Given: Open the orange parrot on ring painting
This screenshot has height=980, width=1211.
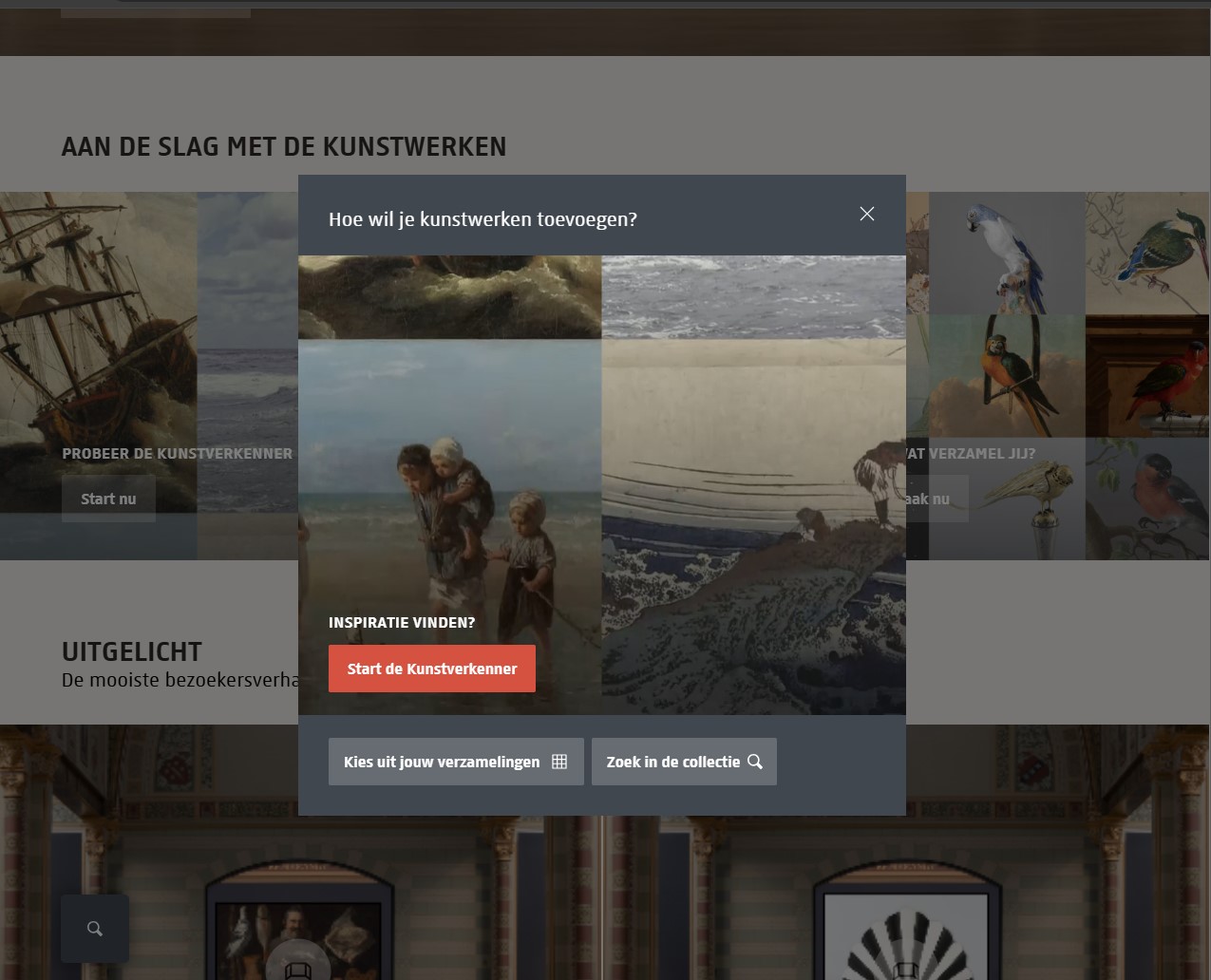Looking at the screenshot, I should coord(1006,376).
